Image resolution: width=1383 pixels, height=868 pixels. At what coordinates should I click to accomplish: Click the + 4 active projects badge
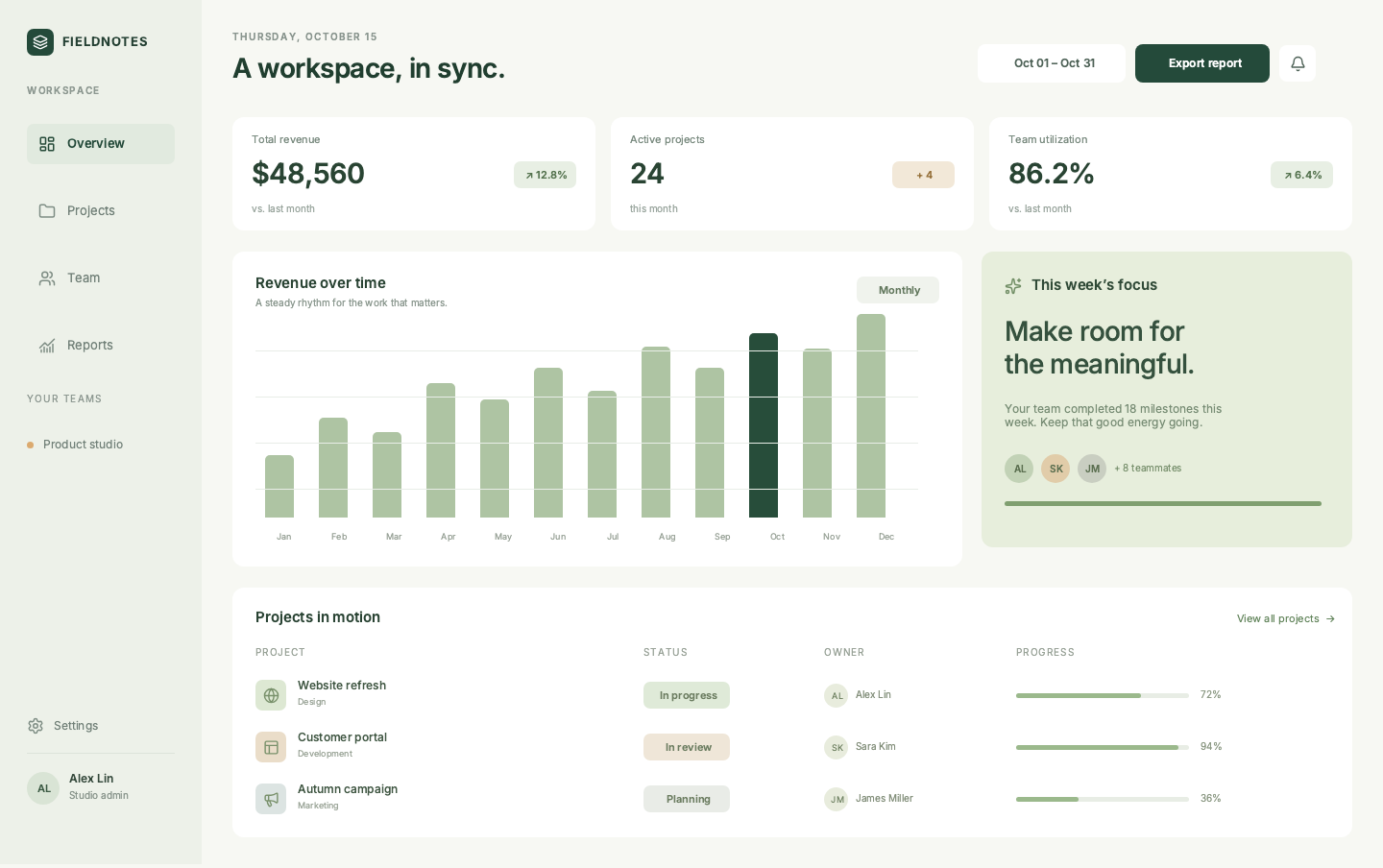(x=923, y=175)
